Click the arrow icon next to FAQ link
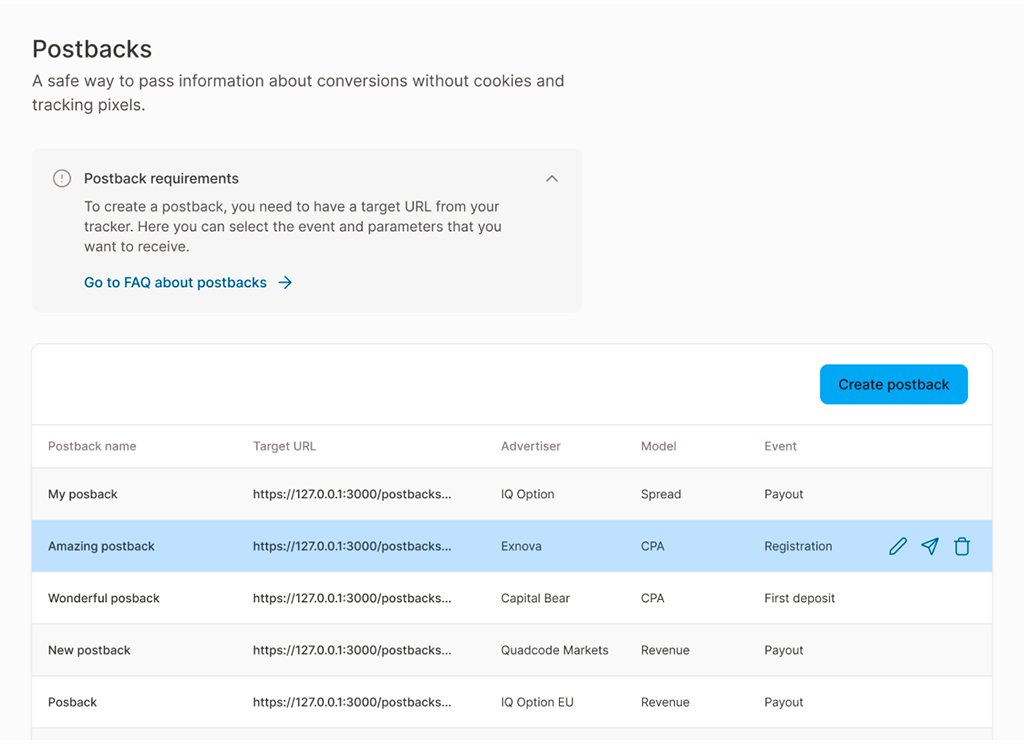This screenshot has height=744, width=1024. (x=285, y=283)
